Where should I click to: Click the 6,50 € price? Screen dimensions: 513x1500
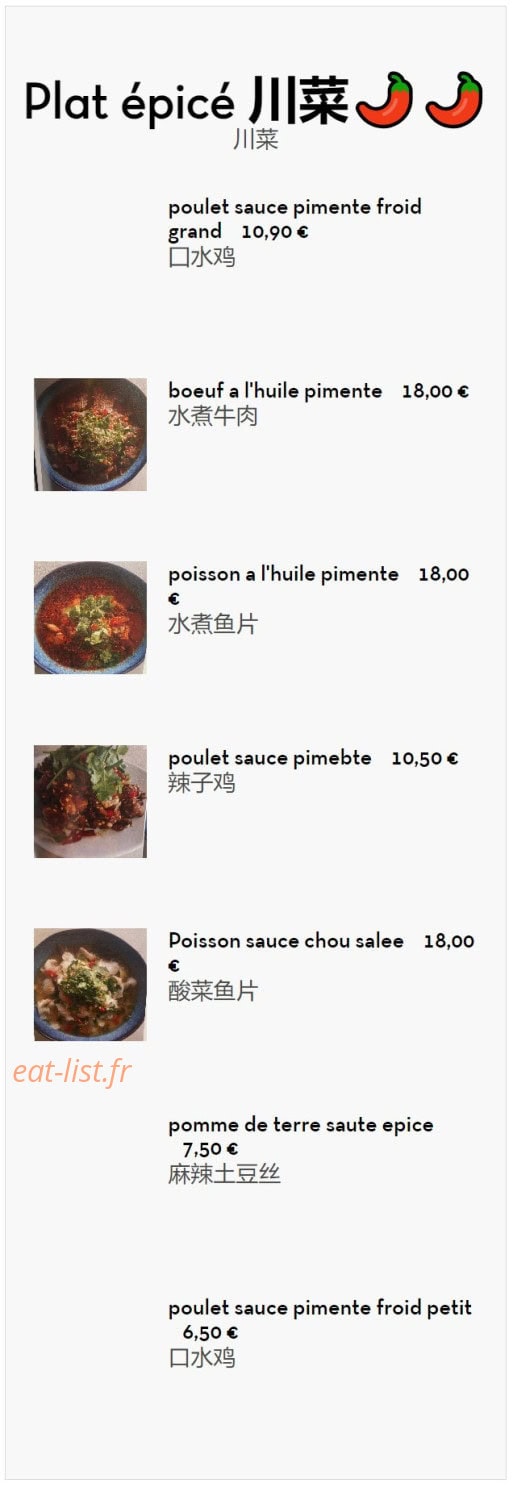tap(210, 1333)
